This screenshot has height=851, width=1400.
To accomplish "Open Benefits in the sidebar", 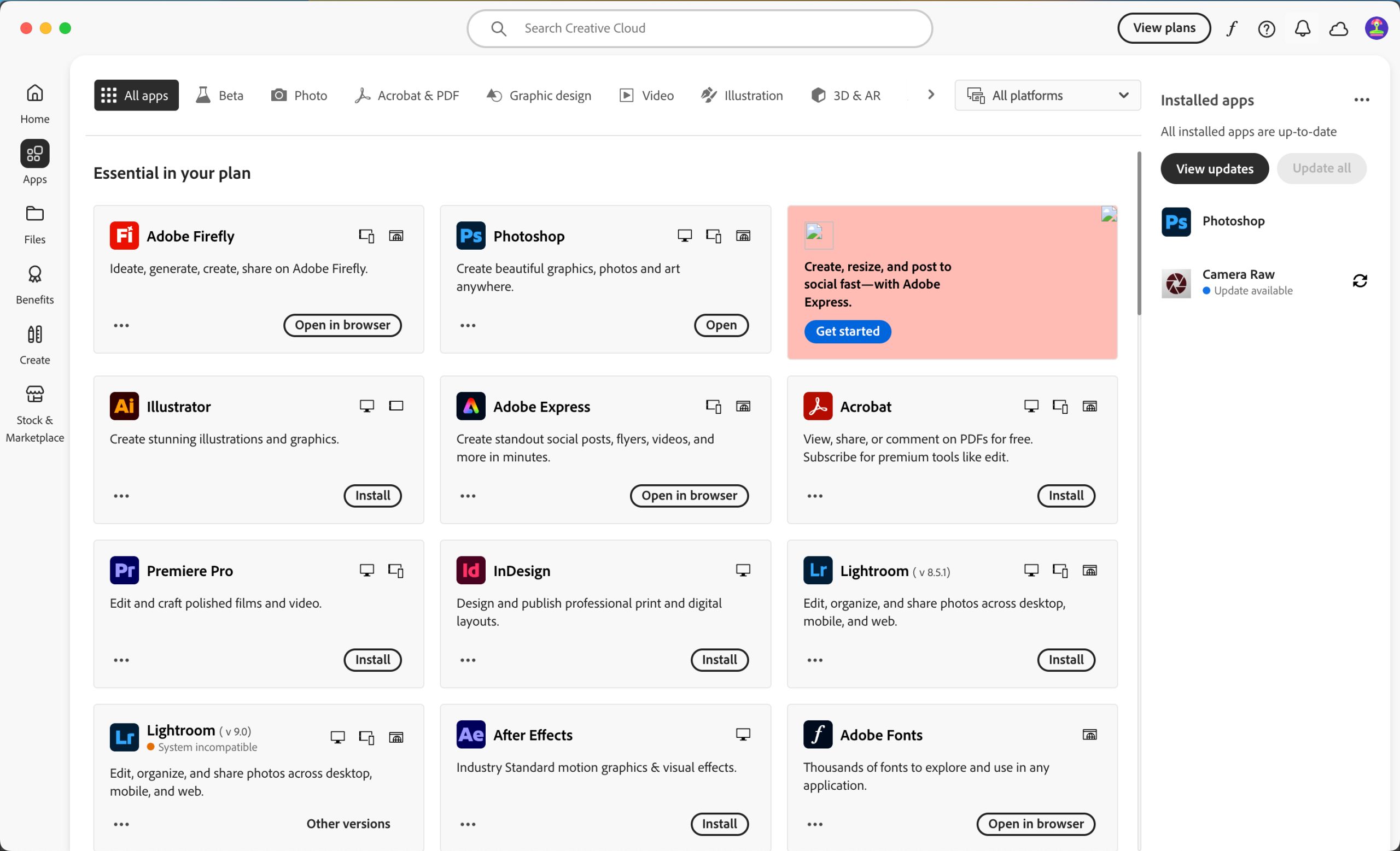I will pyautogui.click(x=34, y=284).
